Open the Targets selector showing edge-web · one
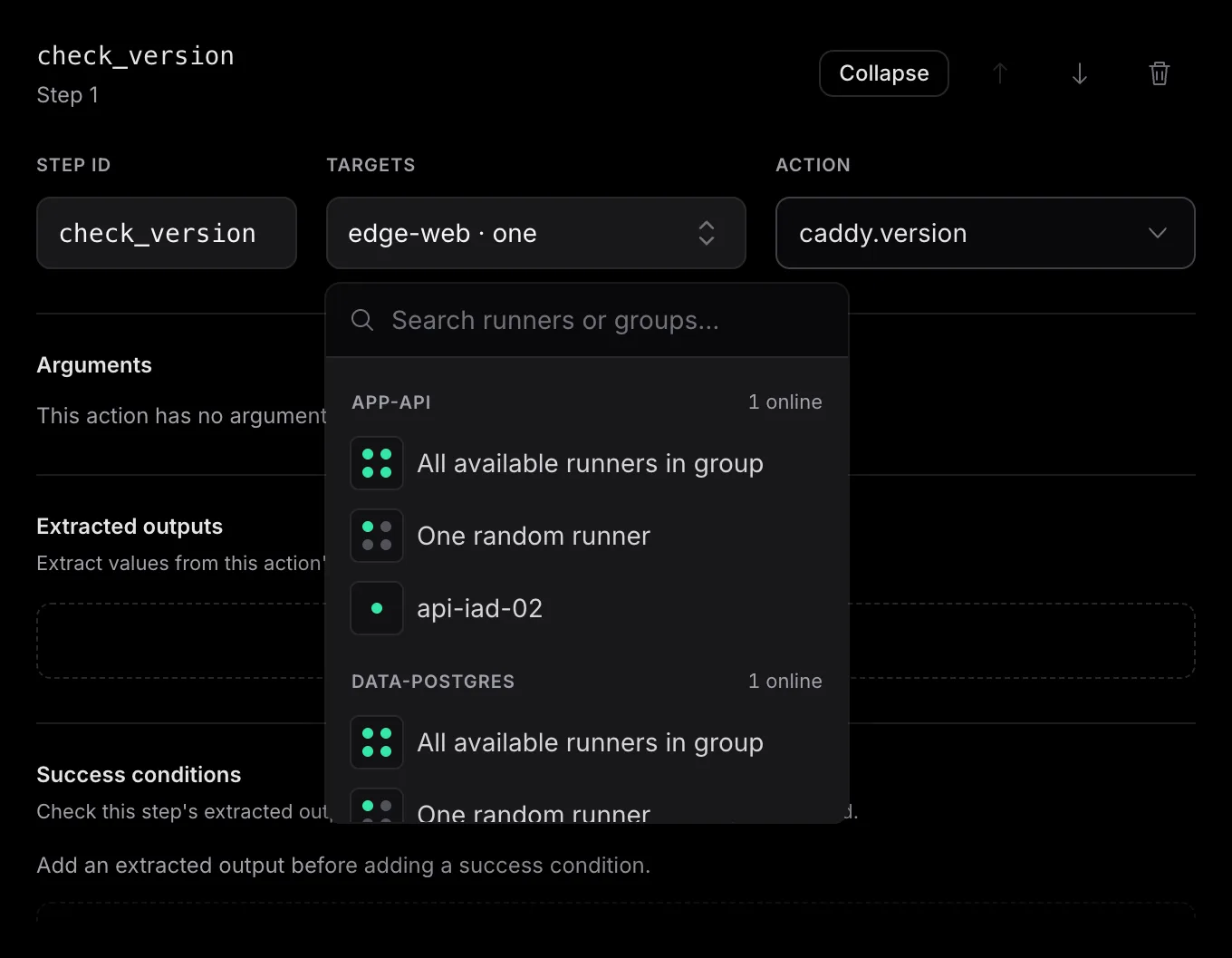This screenshot has height=958, width=1232. tap(536, 233)
